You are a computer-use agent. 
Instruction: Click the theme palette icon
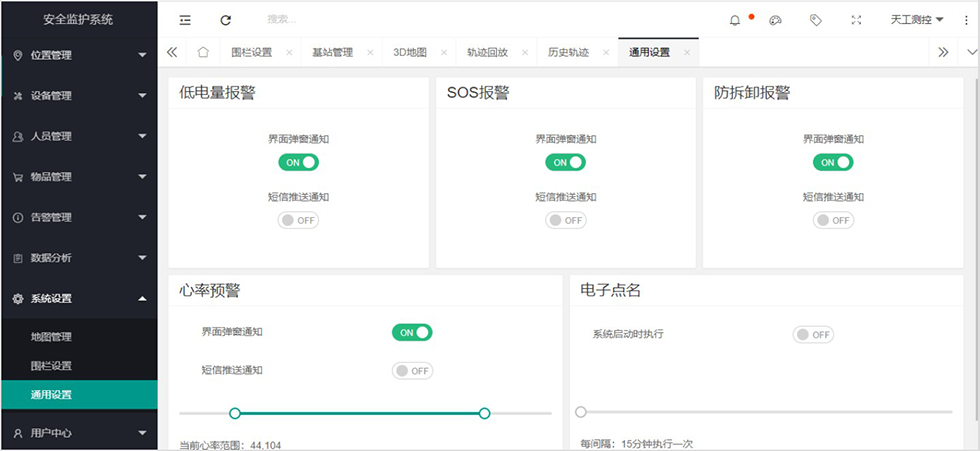pyautogui.click(x=775, y=19)
